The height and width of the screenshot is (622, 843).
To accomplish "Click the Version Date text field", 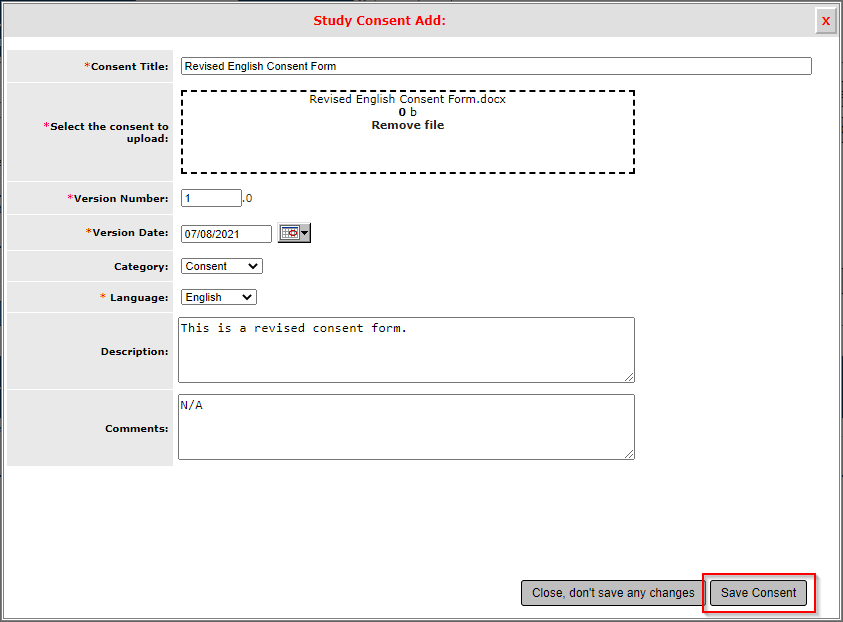I will click(x=226, y=234).
